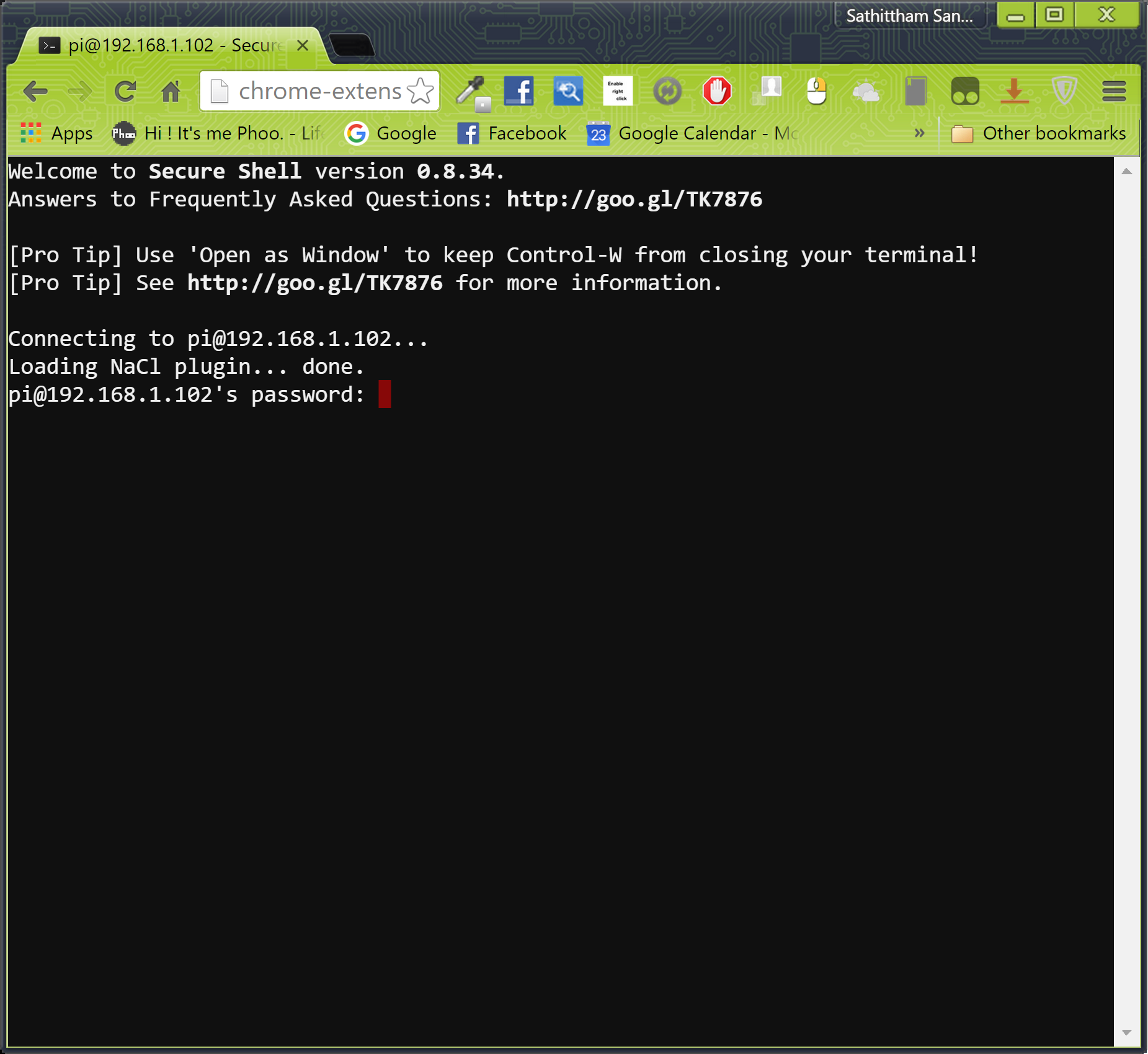Click the mouse-shaped extension icon

click(x=816, y=91)
